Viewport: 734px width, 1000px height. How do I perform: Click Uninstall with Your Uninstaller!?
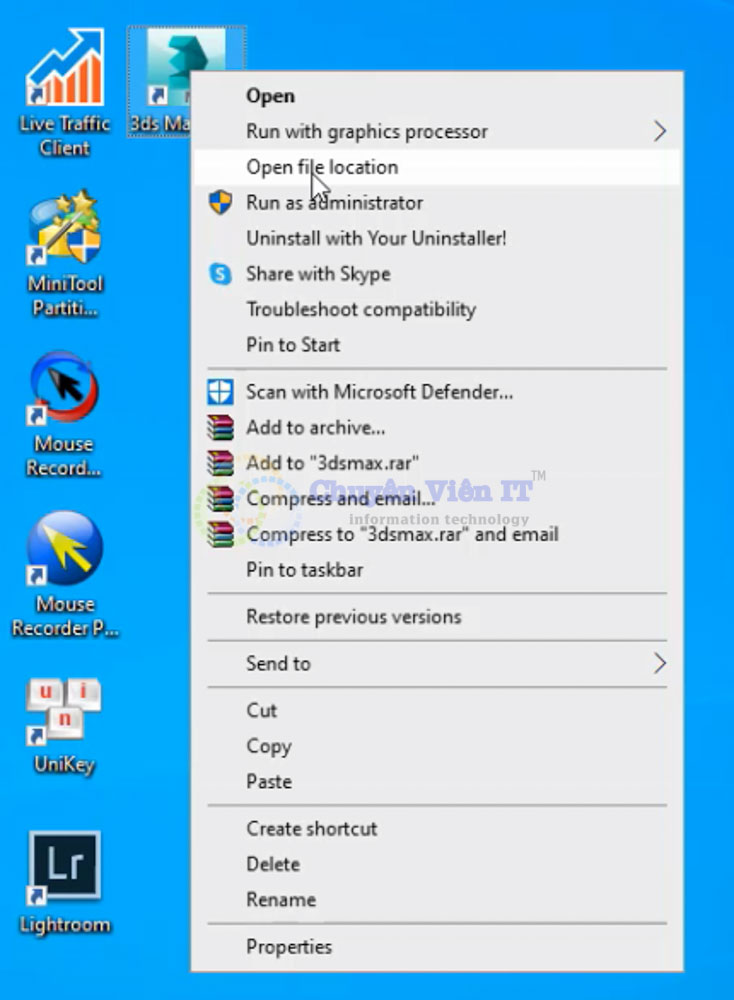pos(376,238)
